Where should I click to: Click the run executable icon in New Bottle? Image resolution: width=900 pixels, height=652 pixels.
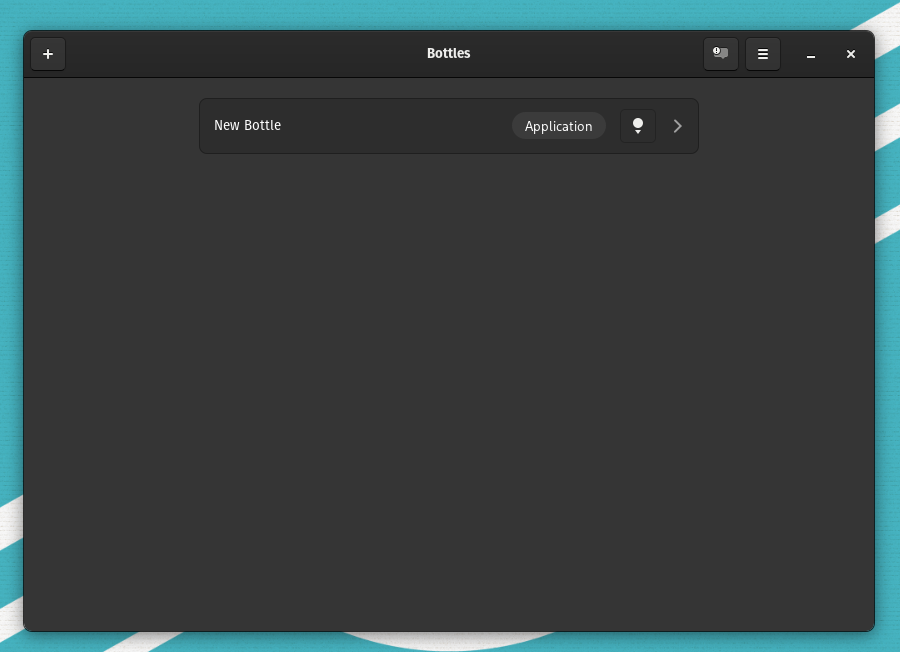pyautogui.click(x=638, y=126)
